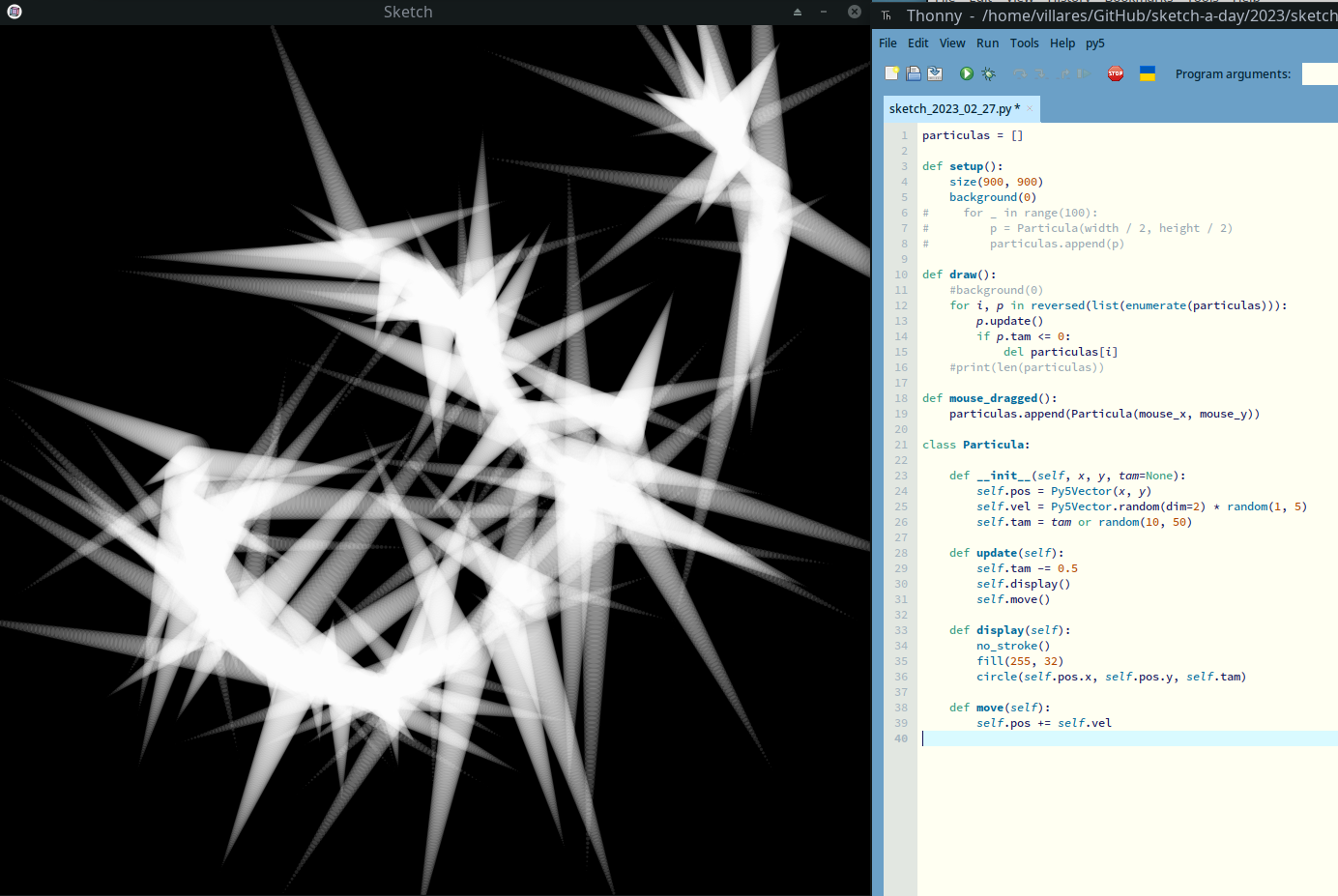The image size is (1338, 896).
Task: Click the Program arguments input field
Action: coord(1320,74)
